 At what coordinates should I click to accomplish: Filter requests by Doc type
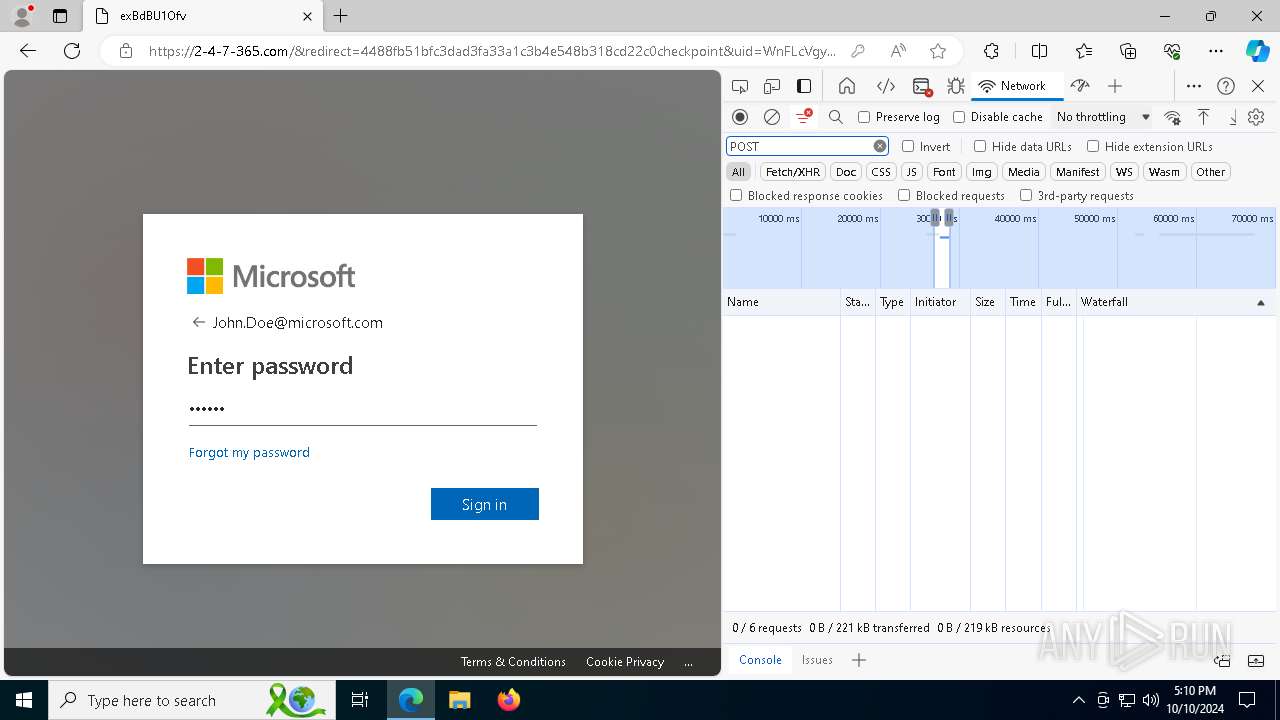coord(846,172)
